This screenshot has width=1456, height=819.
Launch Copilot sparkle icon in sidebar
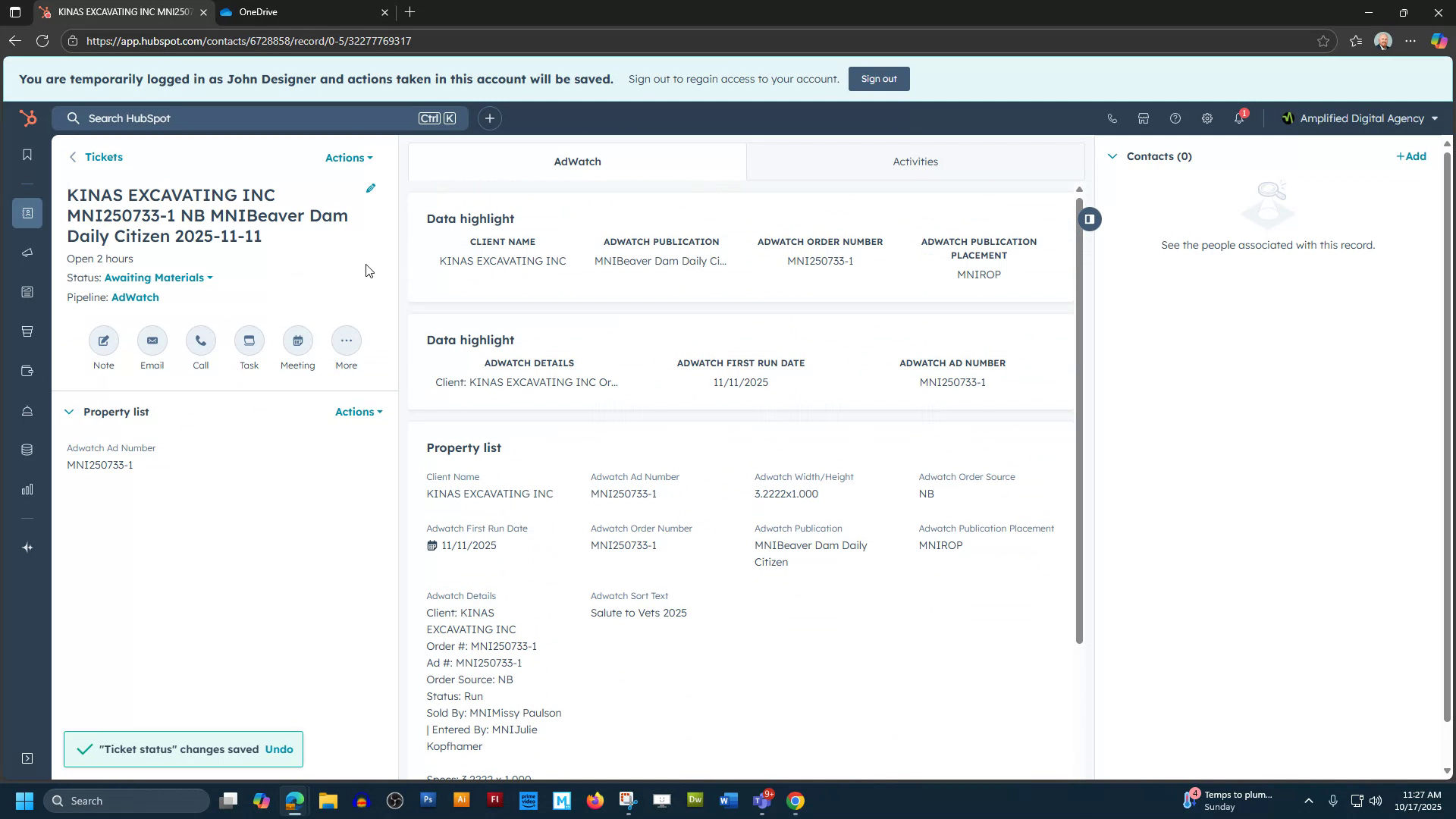click(x=27, y=547)
